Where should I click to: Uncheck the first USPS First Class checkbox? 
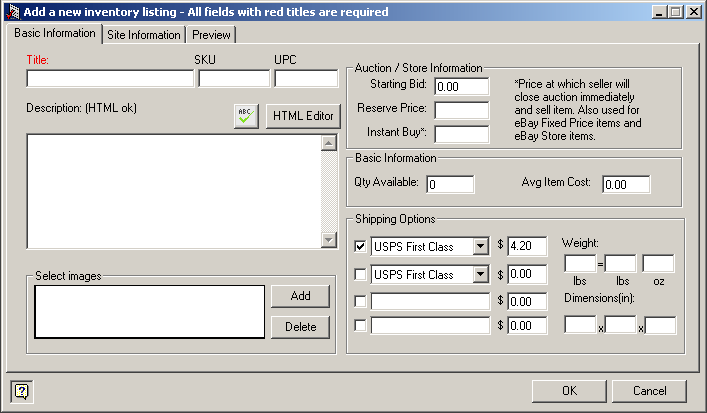361,246
